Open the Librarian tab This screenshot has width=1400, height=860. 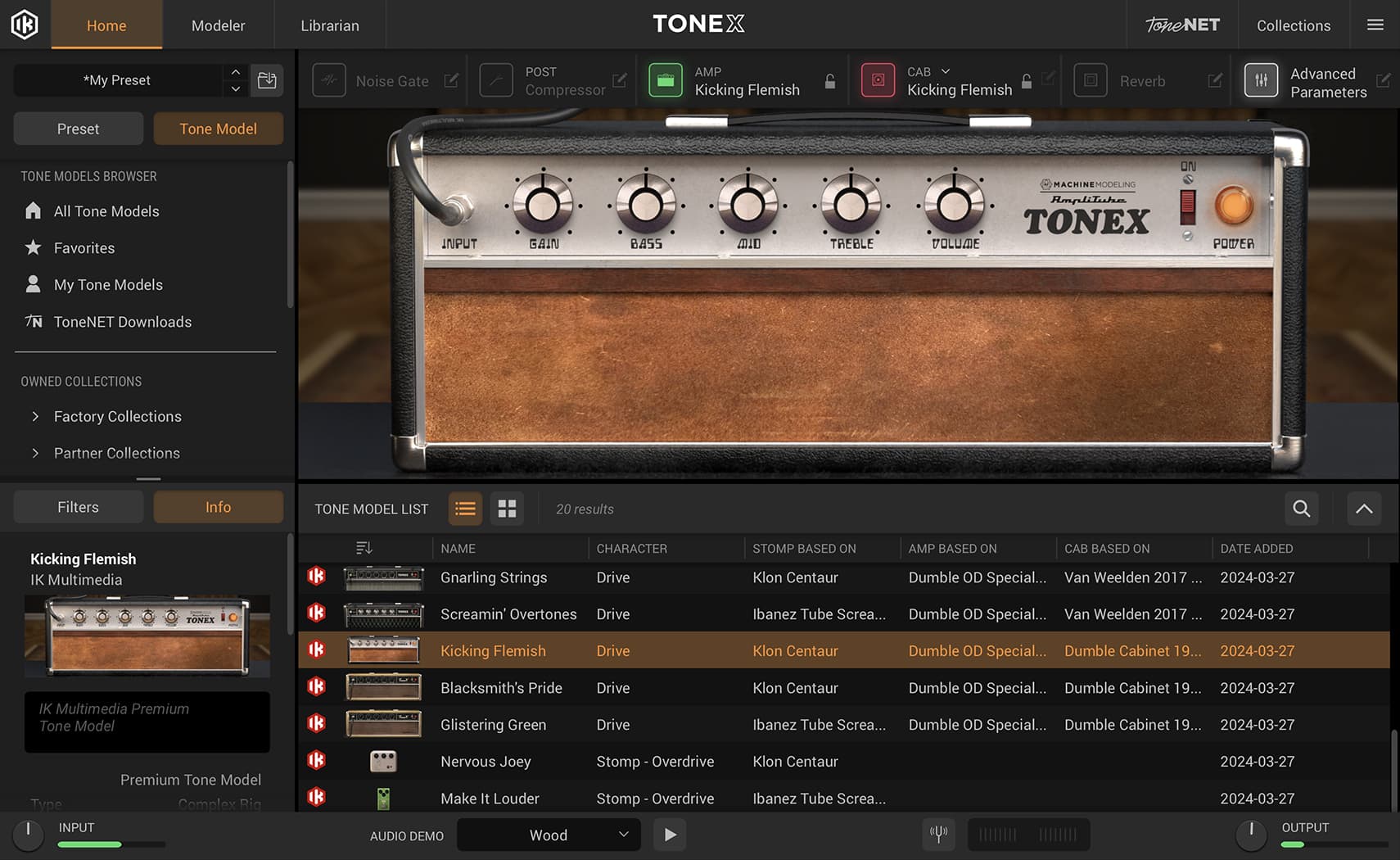[329, 25]
